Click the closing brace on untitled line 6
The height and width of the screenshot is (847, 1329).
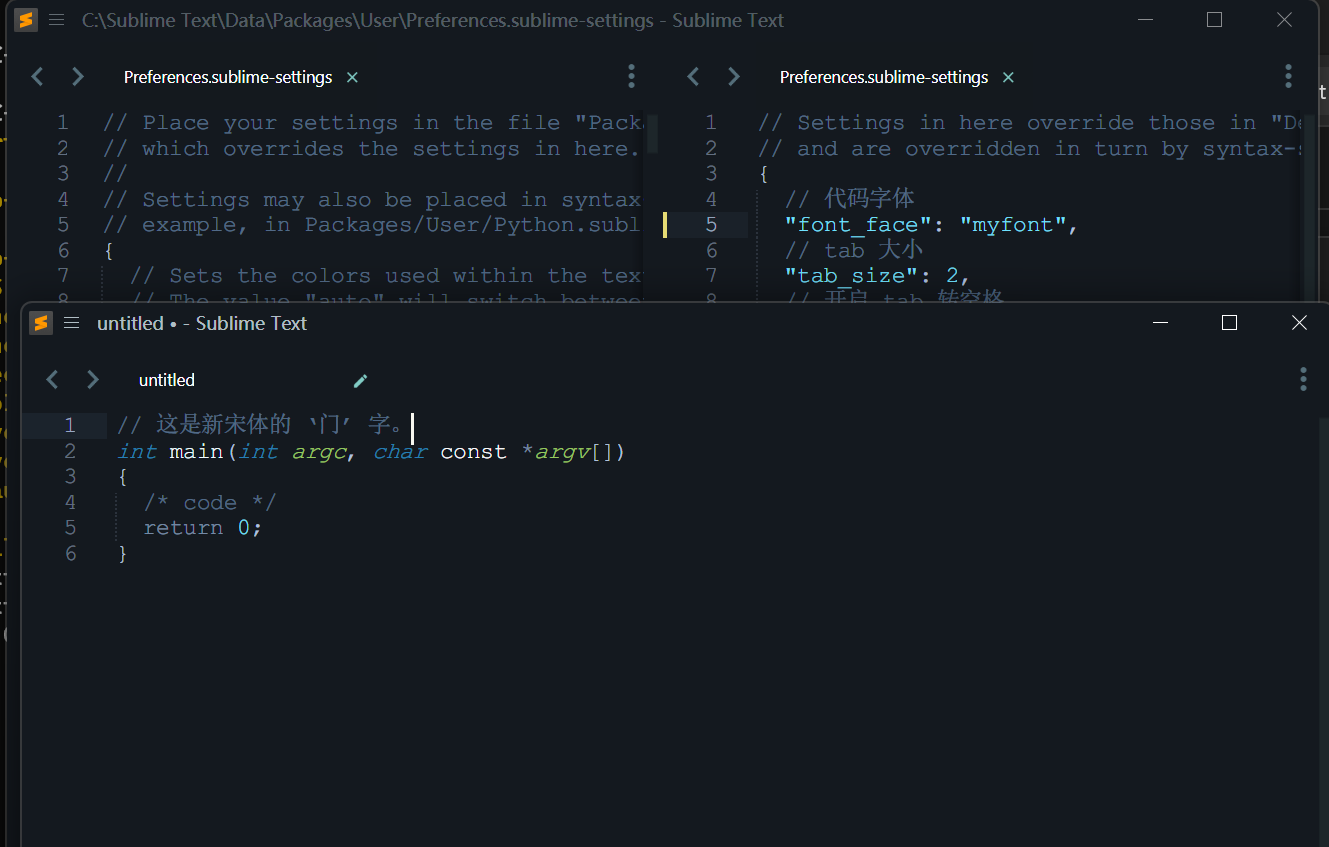[123, 553]
